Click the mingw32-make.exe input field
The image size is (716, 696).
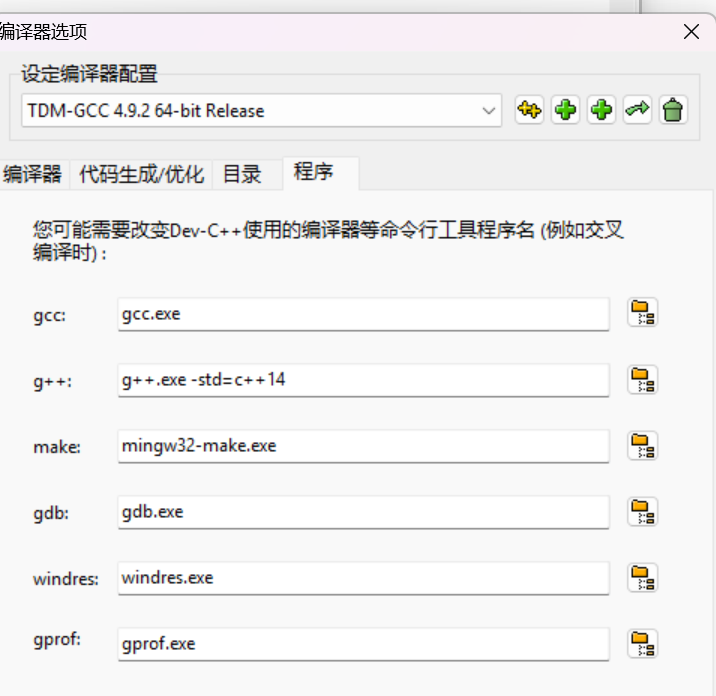(363, 446)
